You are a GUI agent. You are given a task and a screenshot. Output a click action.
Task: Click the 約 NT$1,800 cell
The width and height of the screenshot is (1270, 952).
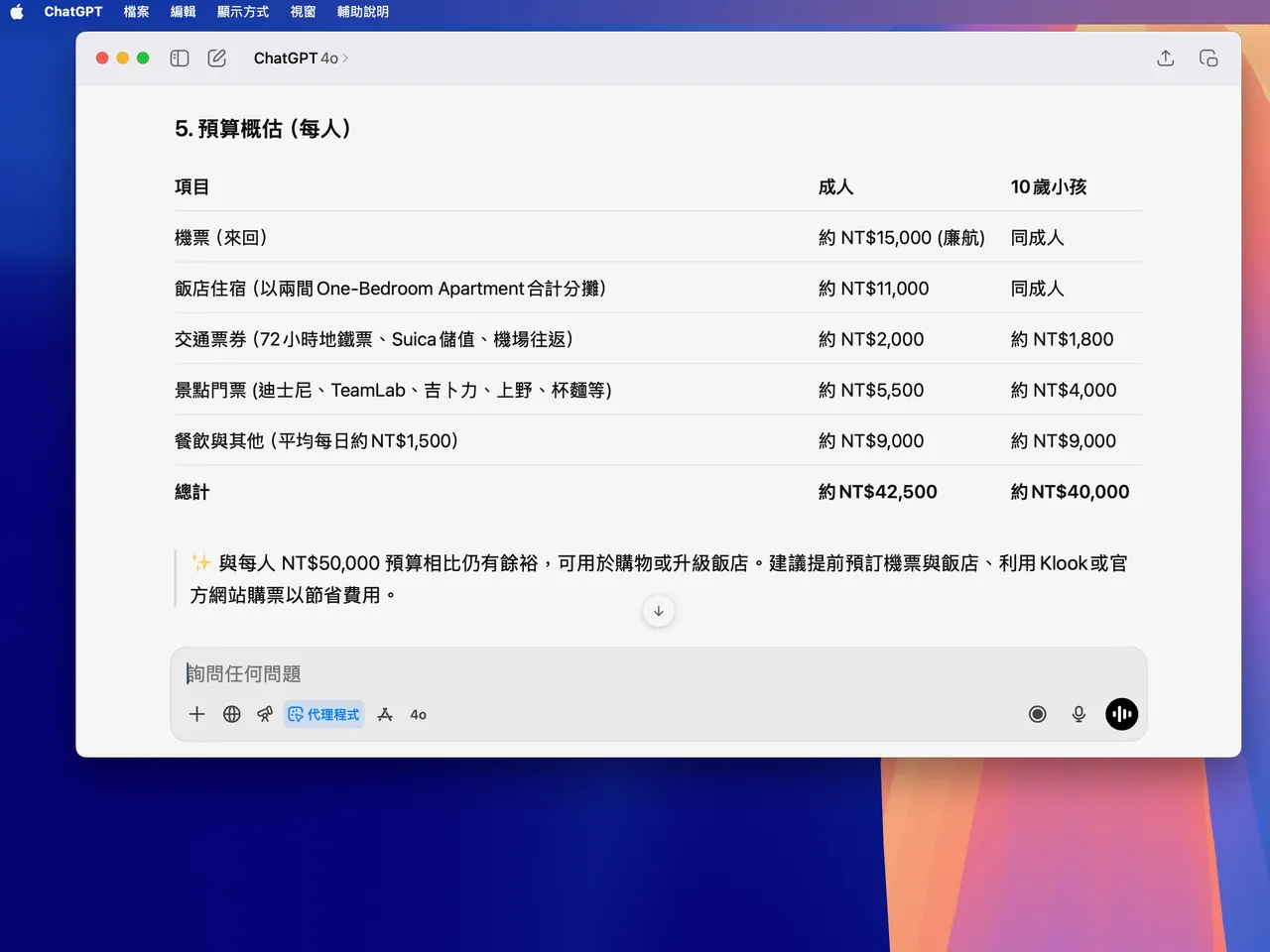[x=1063, y=339]
